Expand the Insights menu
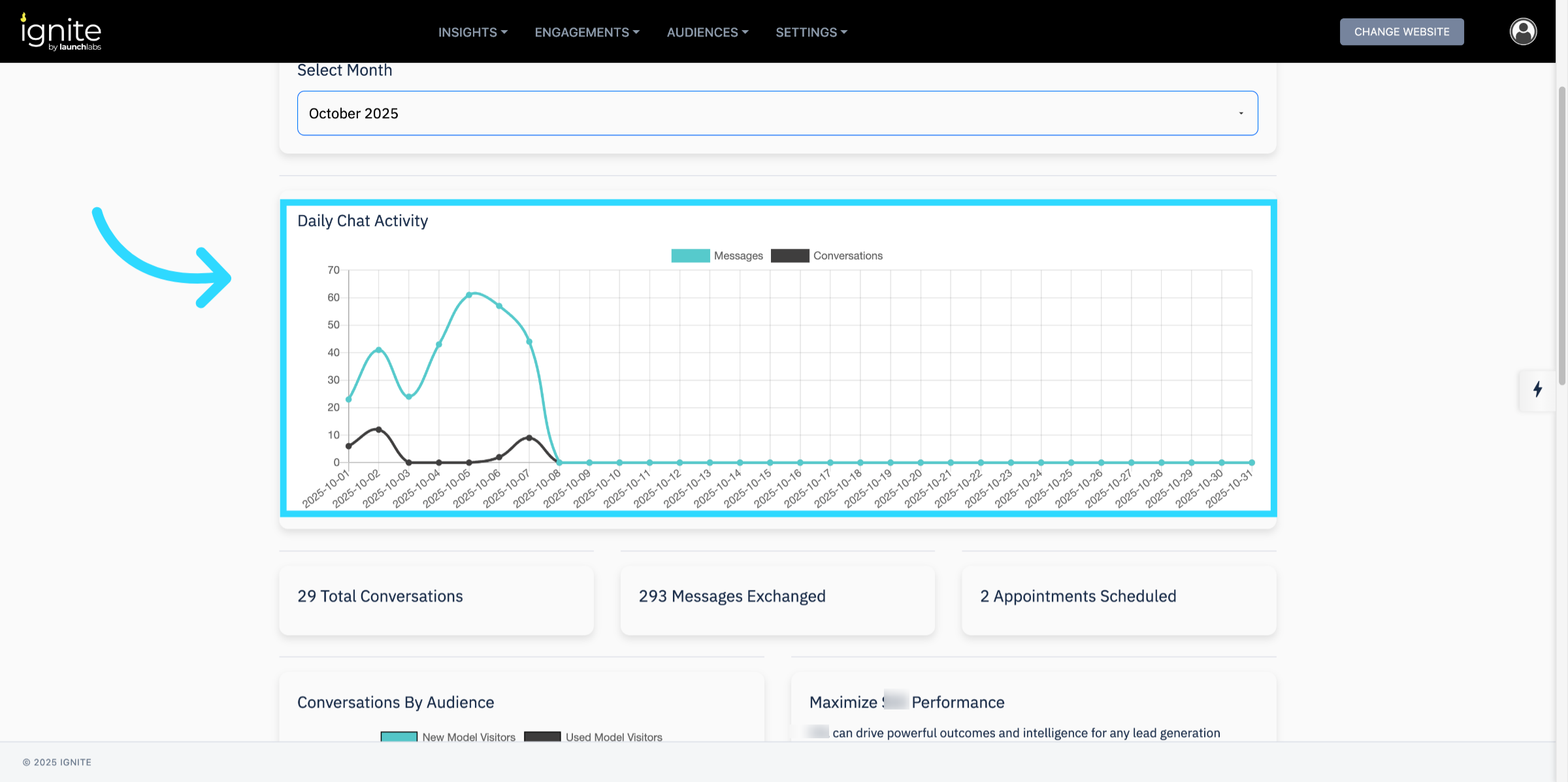This screenshot has height=782, width=1568. [x=472, y=32]
